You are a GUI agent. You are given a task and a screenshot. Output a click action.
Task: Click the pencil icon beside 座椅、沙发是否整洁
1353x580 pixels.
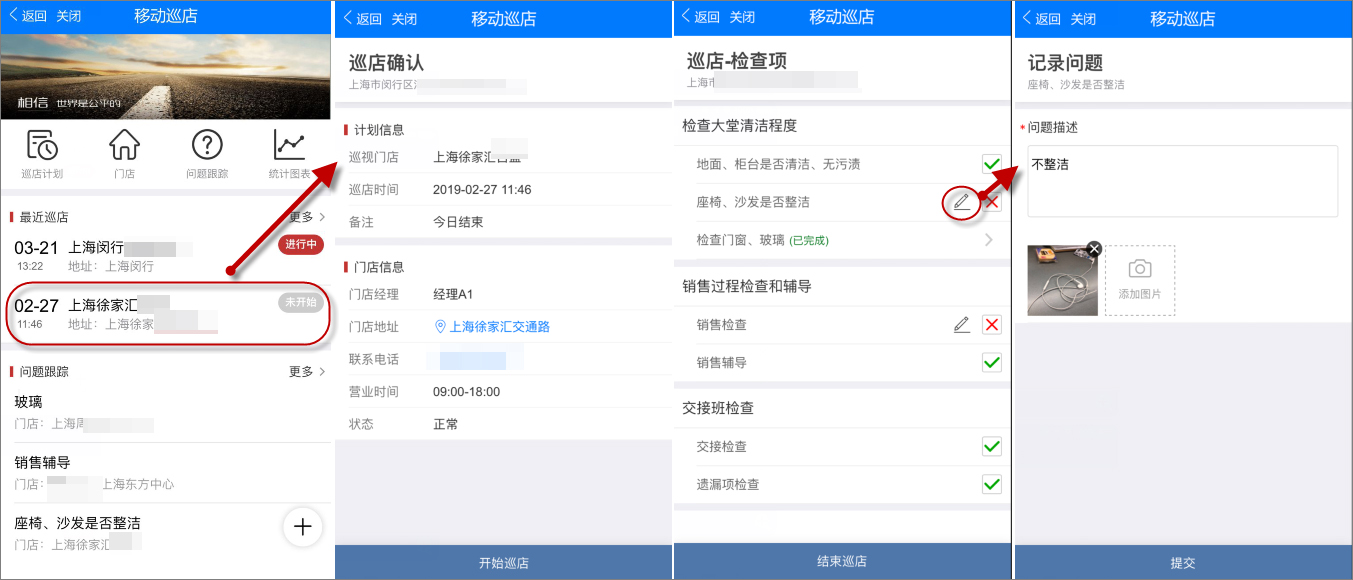point(960,202)
